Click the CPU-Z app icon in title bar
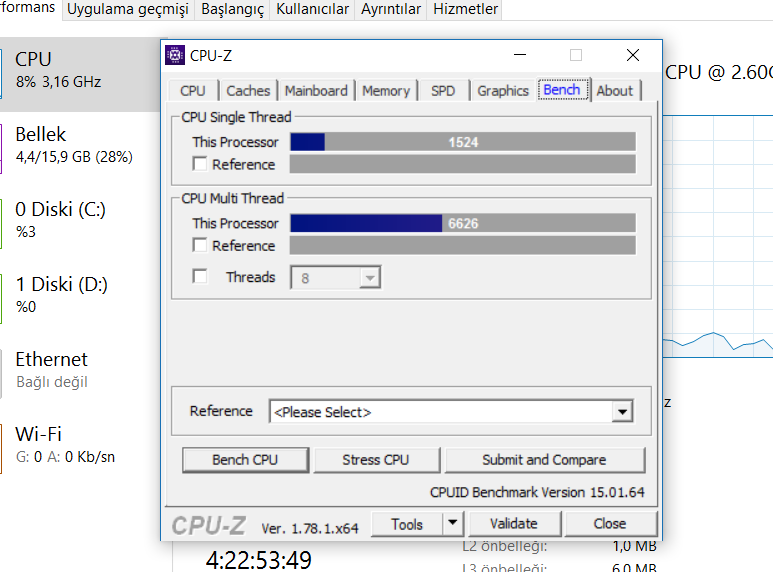The image size is (773, 572). [x=175, y=55]
